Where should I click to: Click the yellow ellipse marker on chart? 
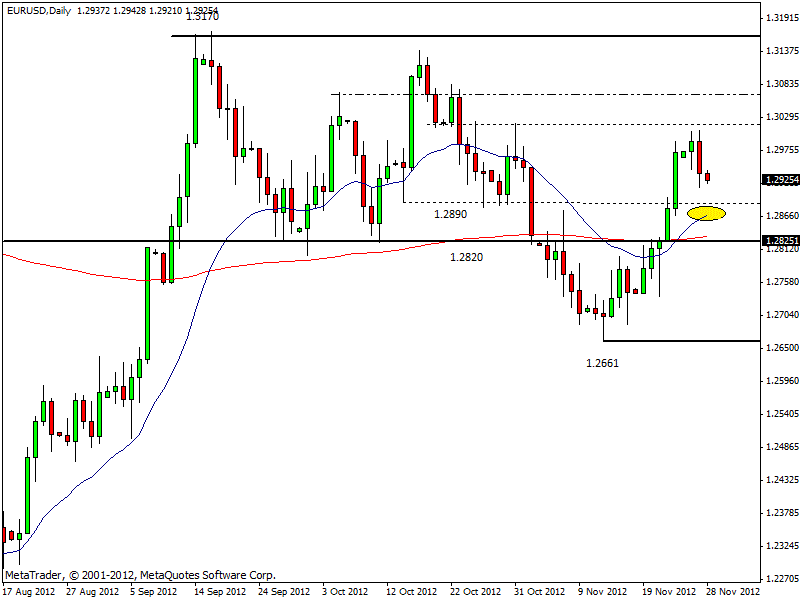click(706, 213)
